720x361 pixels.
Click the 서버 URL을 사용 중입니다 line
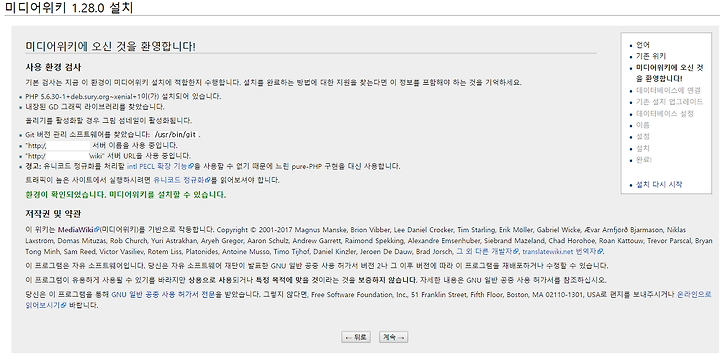click(x=108, y=156)
